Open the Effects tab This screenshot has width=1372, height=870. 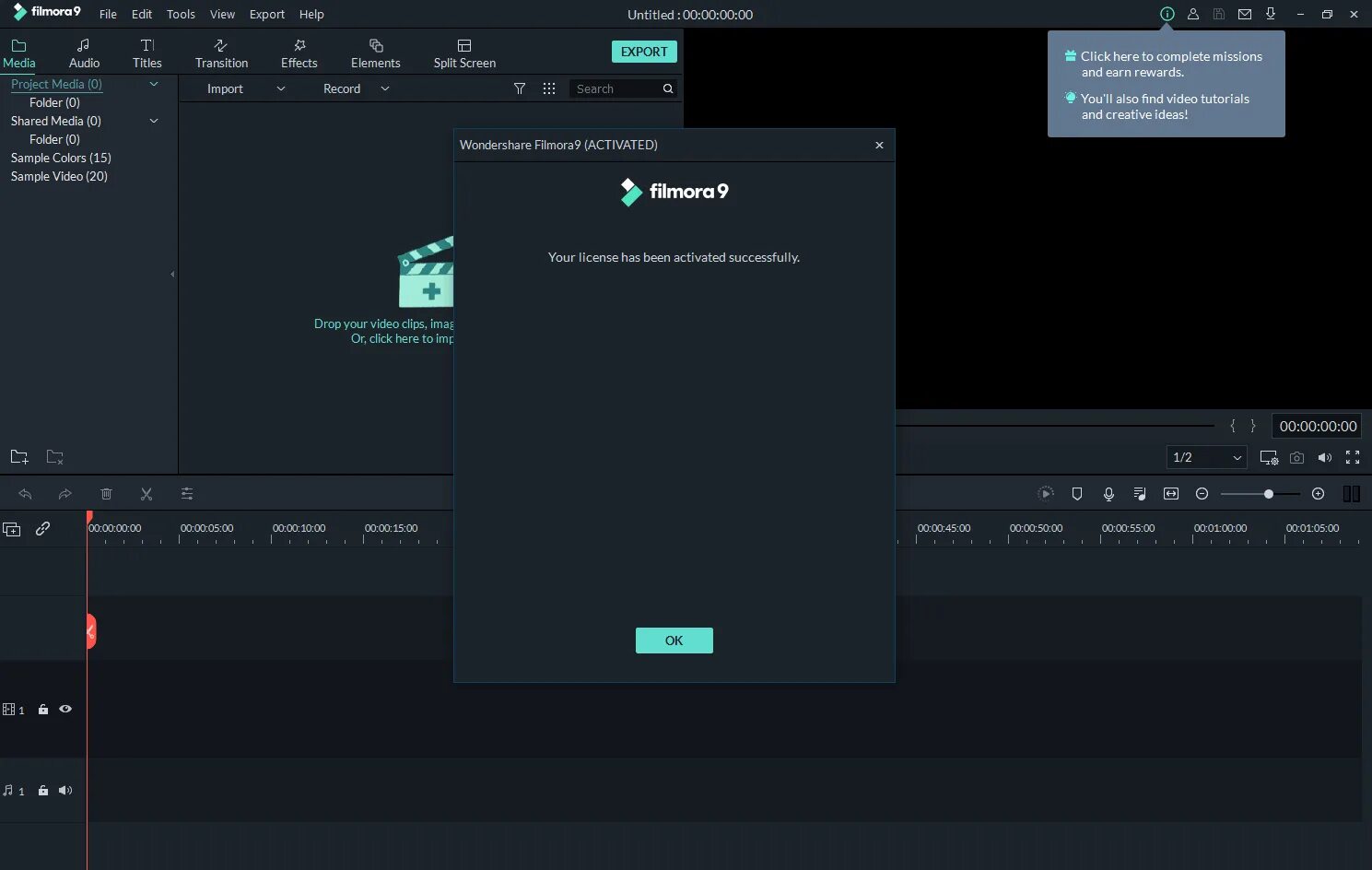point(299,53)
